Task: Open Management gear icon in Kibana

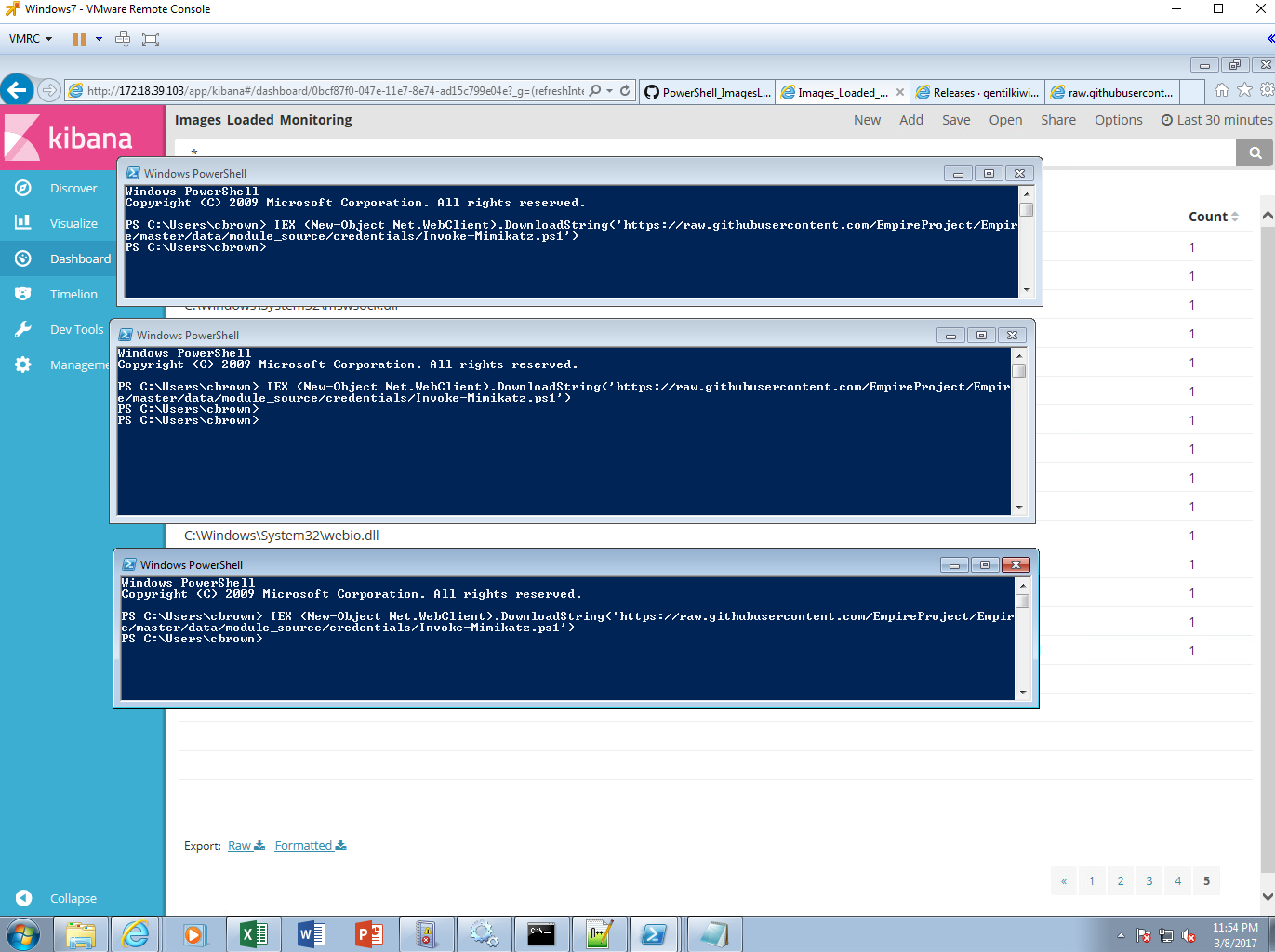Action: click(23, 364)
